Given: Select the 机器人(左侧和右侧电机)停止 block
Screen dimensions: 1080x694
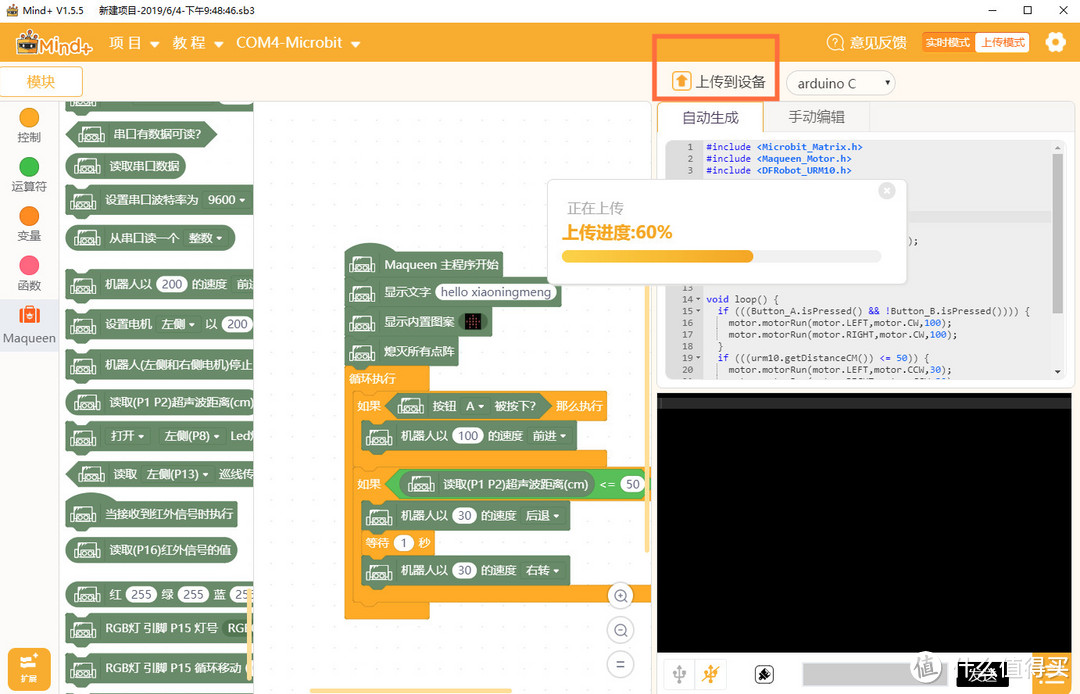Looking at the screenshot, I should [x=160, y=365].
